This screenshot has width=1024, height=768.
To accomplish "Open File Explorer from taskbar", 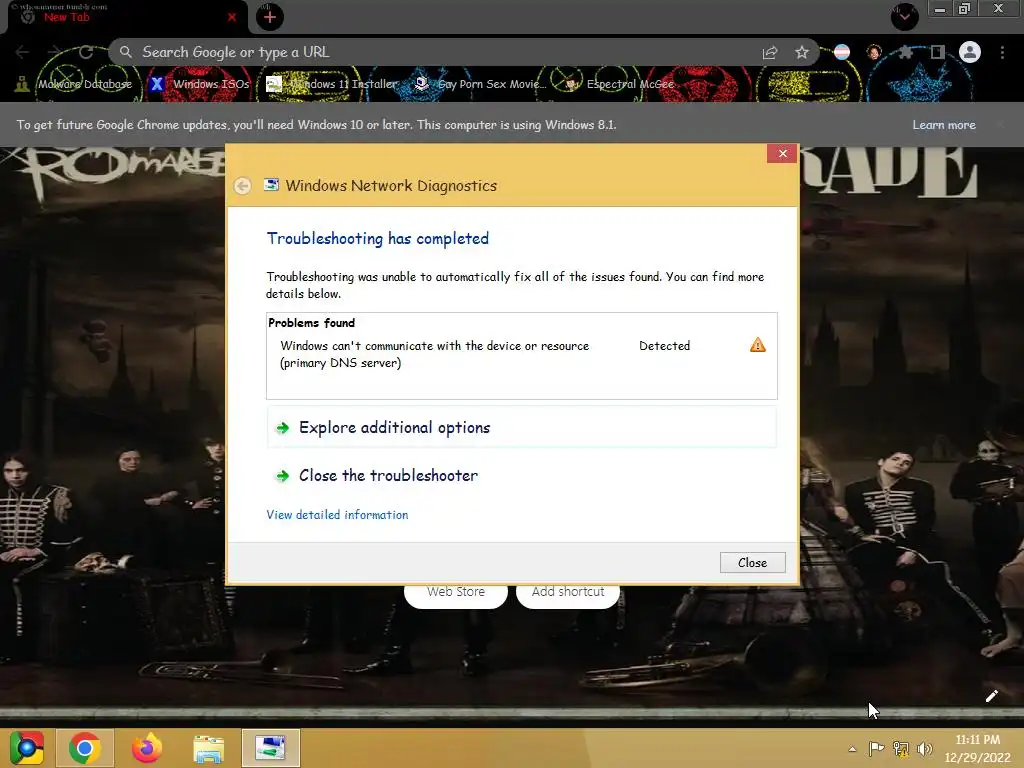I will [208, 748].
